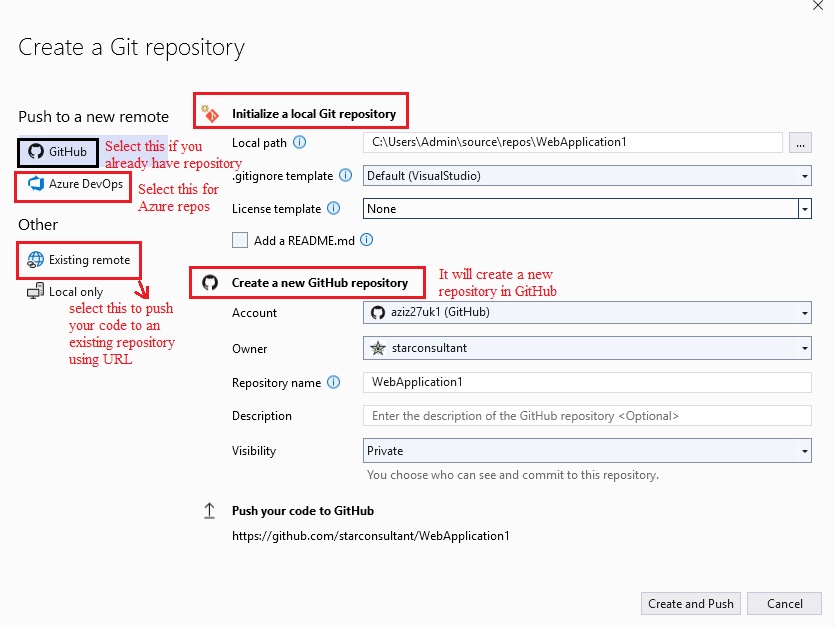Open the .gitignore template dropdown
This screenshot has width=835, height=627.
pyautogui.click(x=587, y=176)
